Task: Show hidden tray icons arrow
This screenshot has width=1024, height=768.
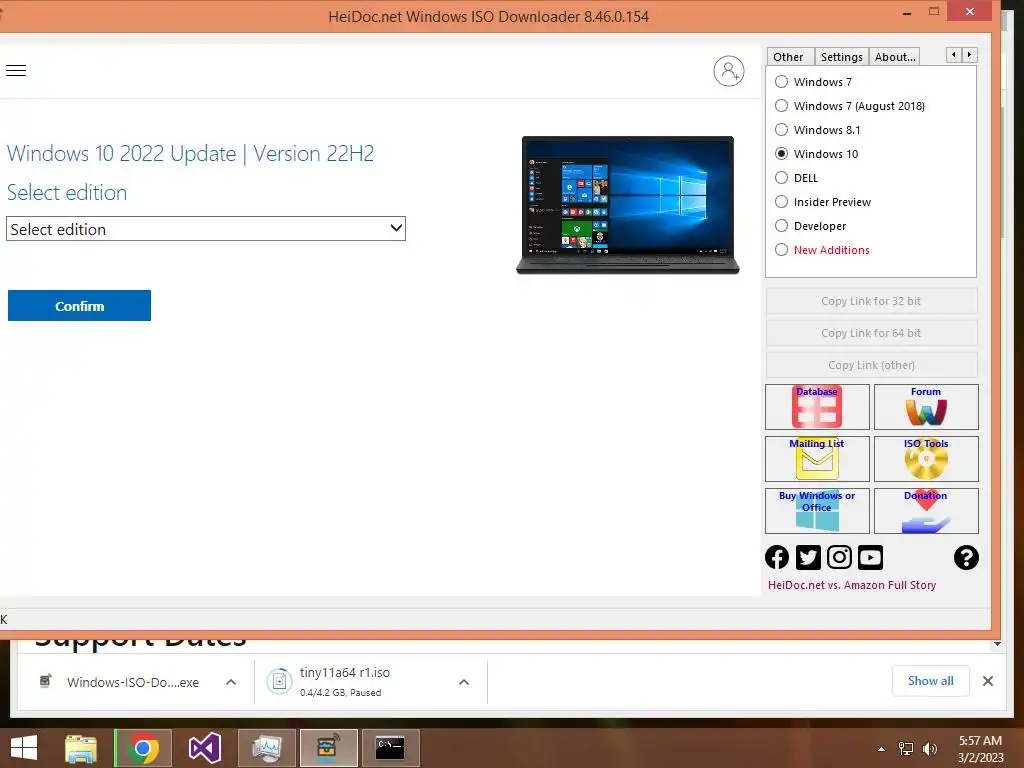Action: [882, 749]
